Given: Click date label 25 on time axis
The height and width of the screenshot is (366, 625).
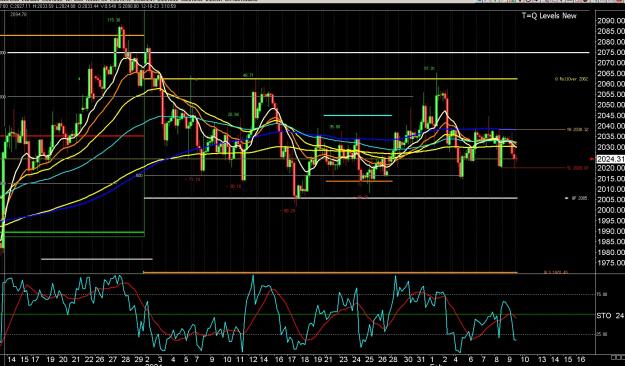Looking at the screenshot, I should pyautogui.click(x=369, y=359).
